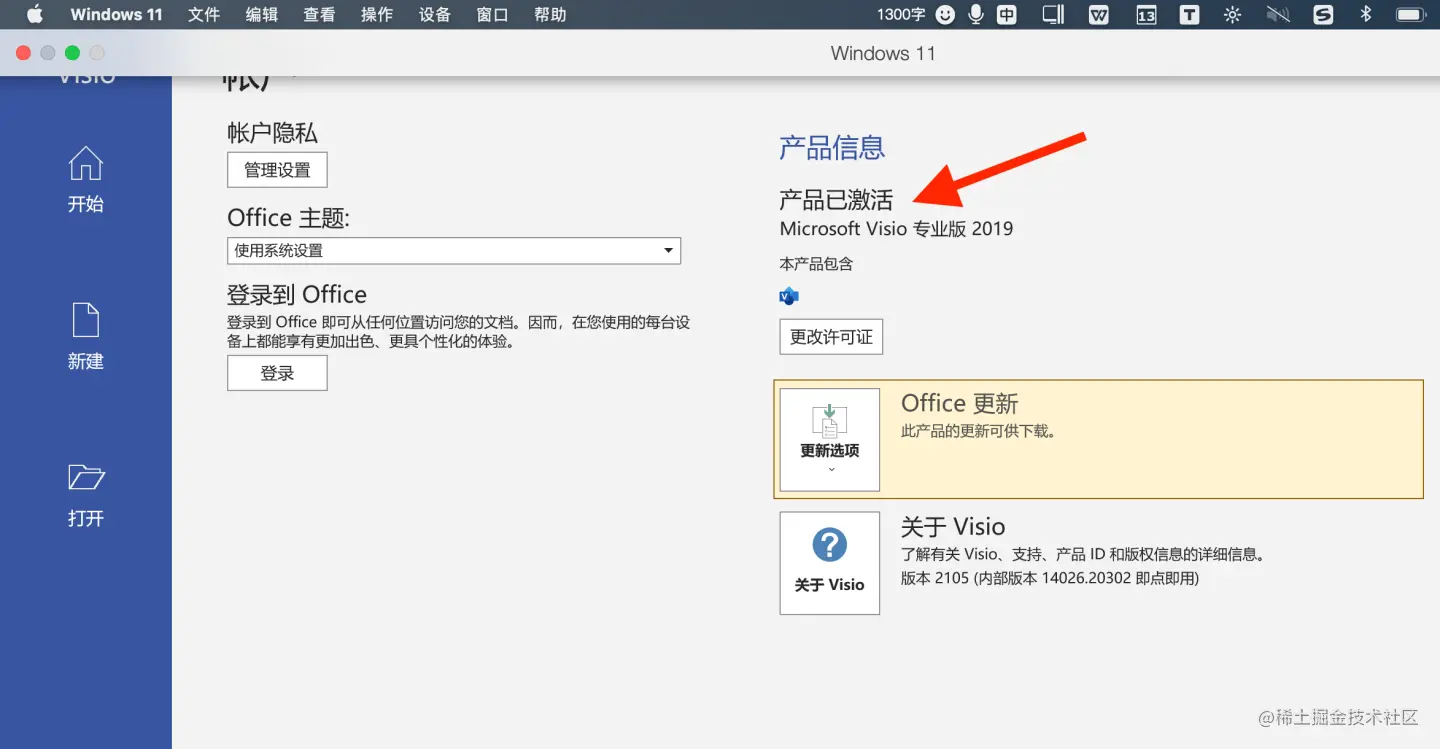Expand the Office 主题 dropdown

pos(454,251)
